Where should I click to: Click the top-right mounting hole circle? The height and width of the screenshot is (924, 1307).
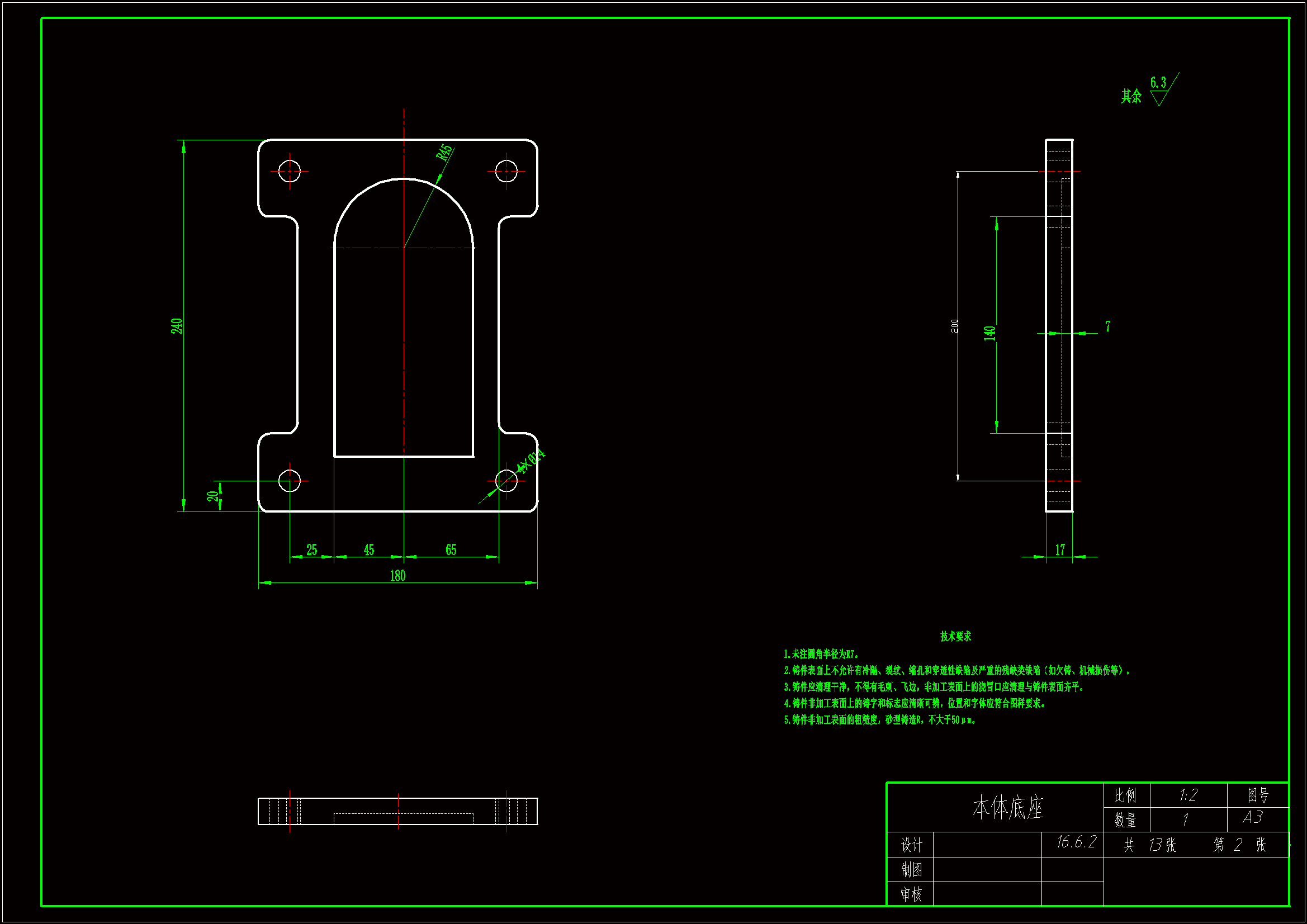(x=506, y=171)
